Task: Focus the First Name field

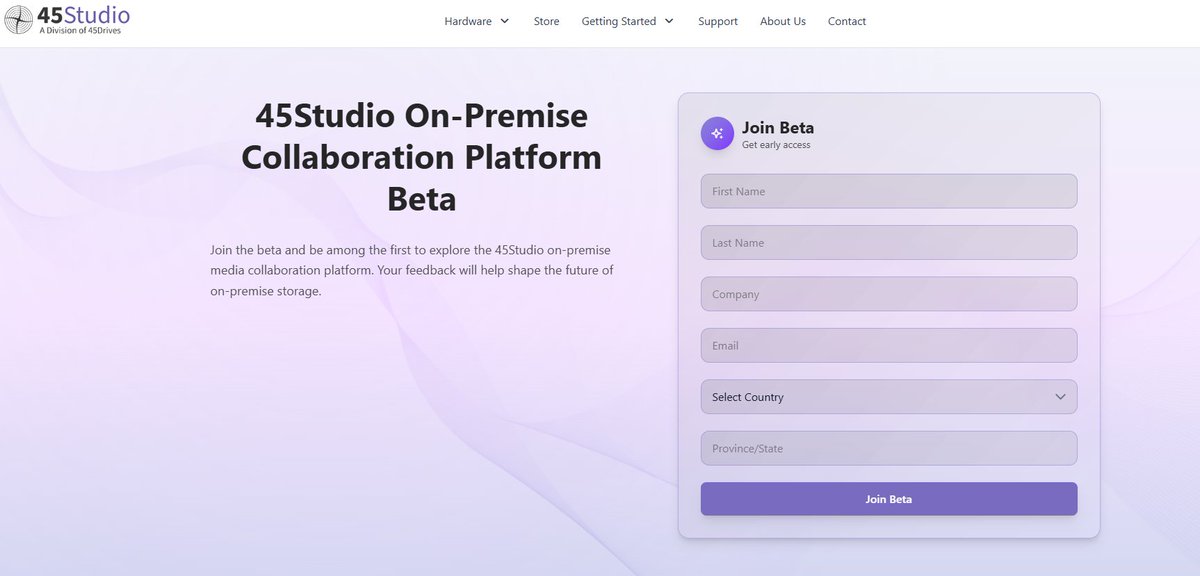Action: pos(889,191)
